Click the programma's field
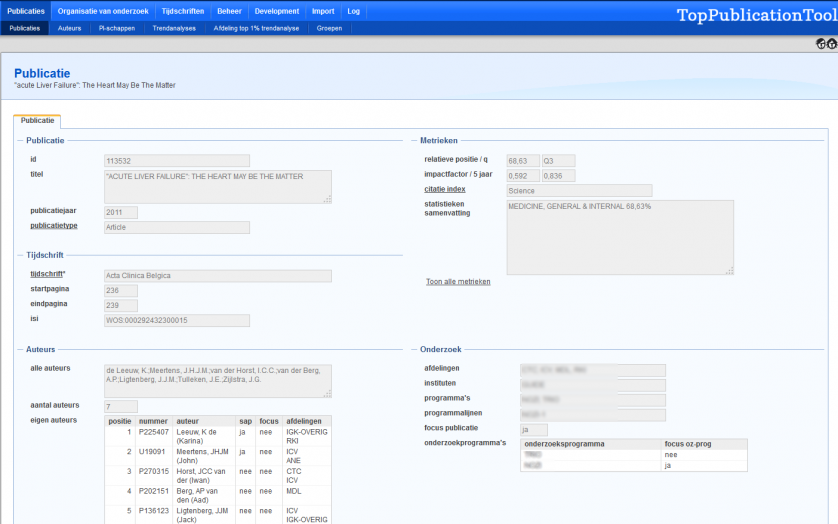838x524 pixels. pos(593,400)
